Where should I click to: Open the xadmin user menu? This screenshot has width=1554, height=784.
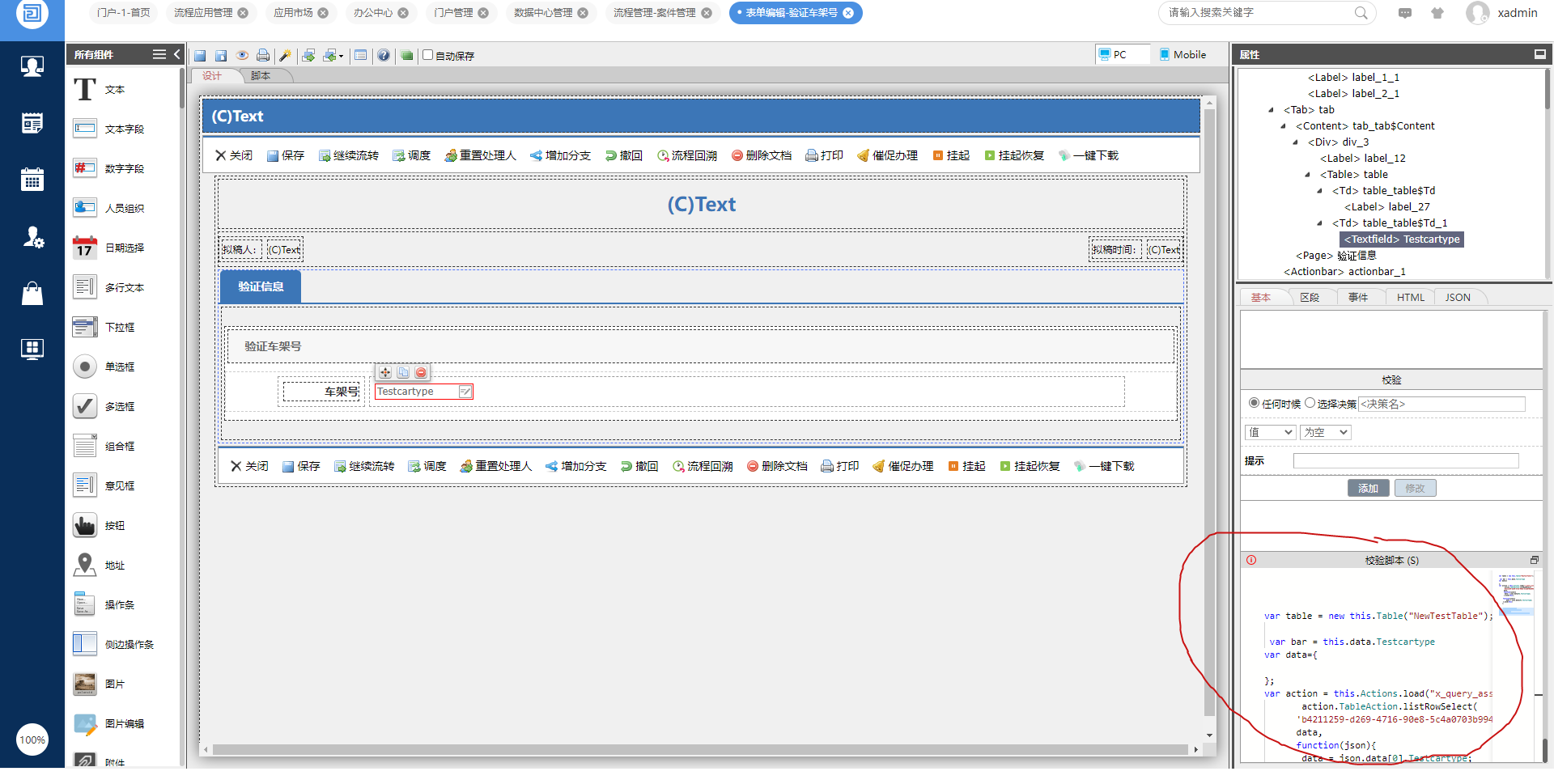click(x=1502, y=13)
